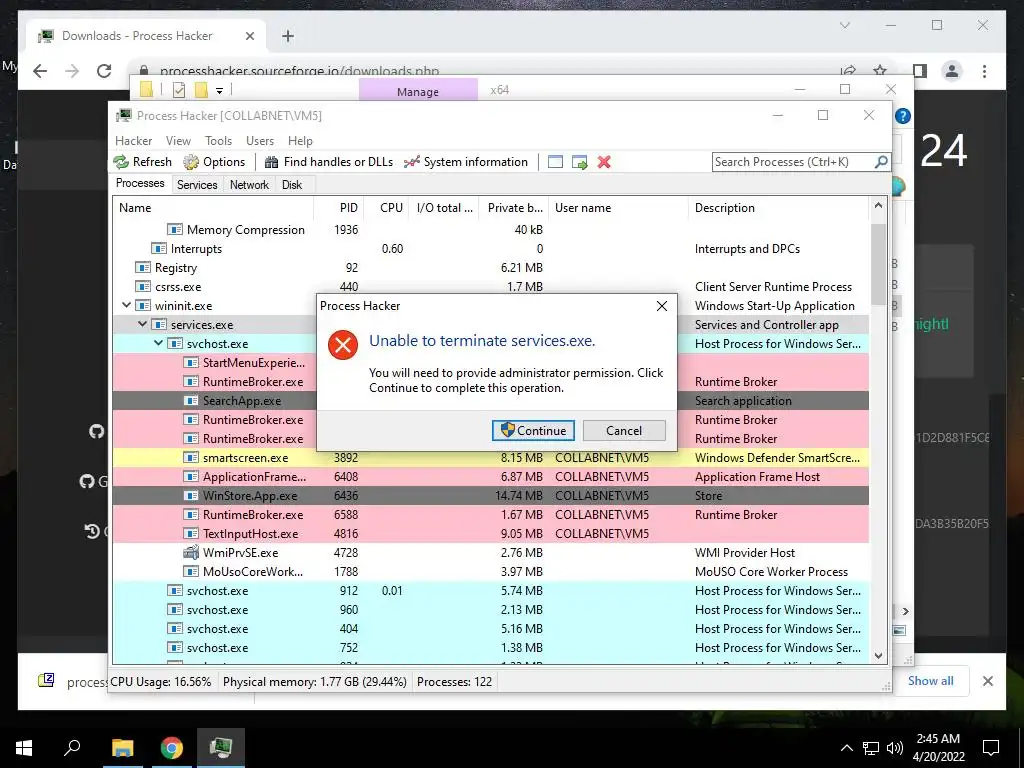This screenshot has height=768, width=1024.
Task: Switch to the Network tab
Action: point(249,185)
